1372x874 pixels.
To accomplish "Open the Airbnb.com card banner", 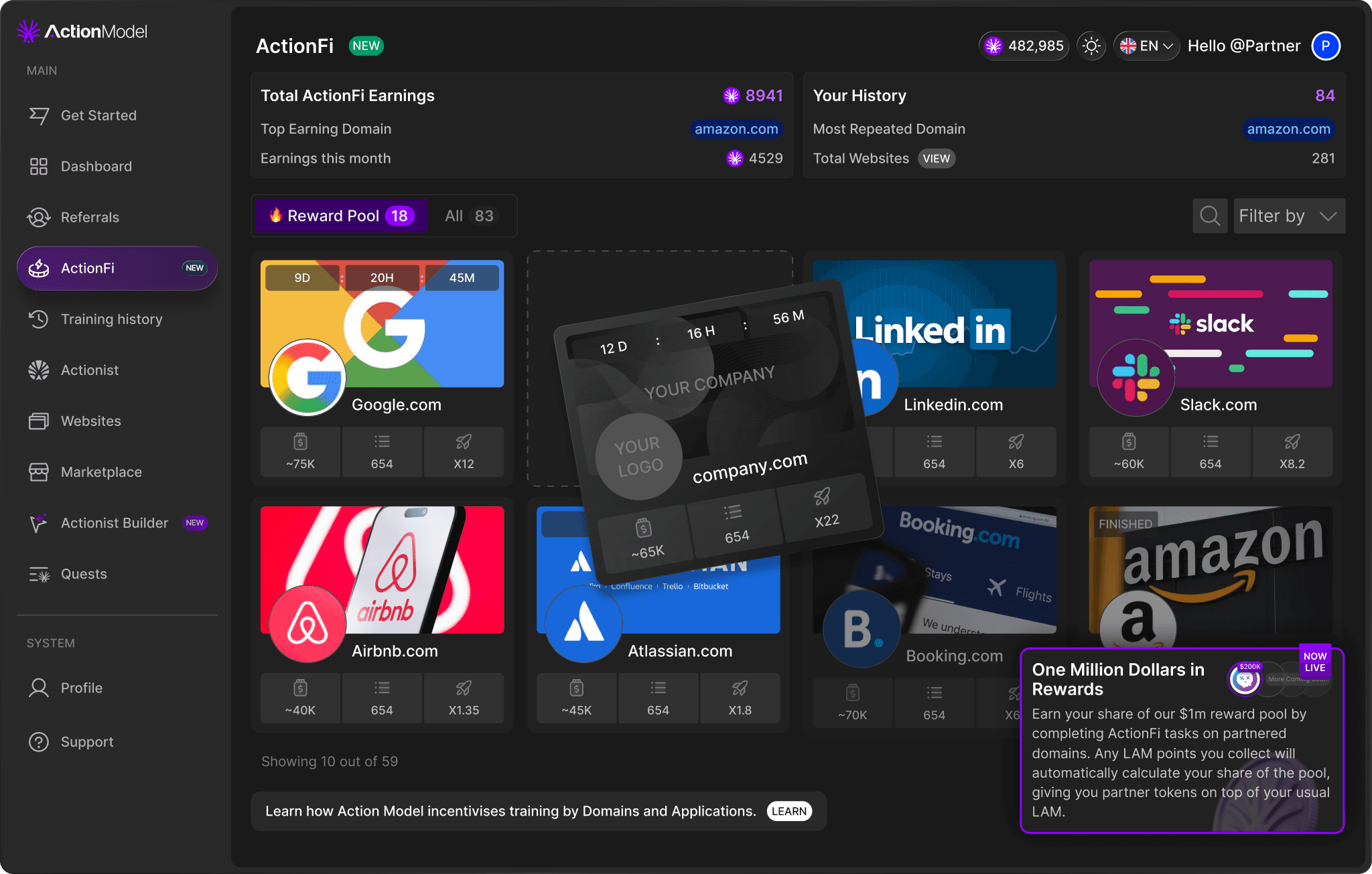I will 383,570.
